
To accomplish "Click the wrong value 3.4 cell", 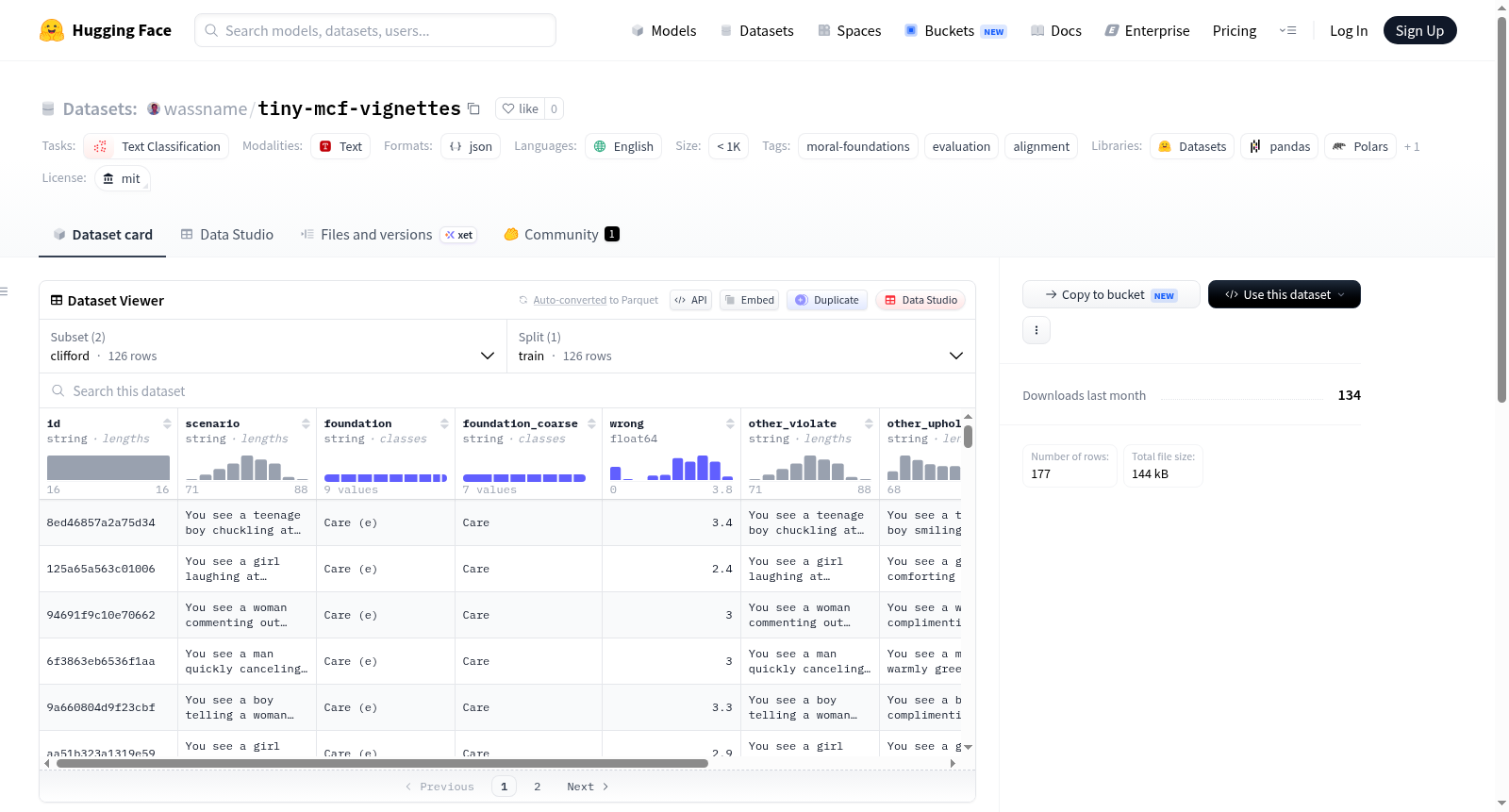I will pos(672,522).
